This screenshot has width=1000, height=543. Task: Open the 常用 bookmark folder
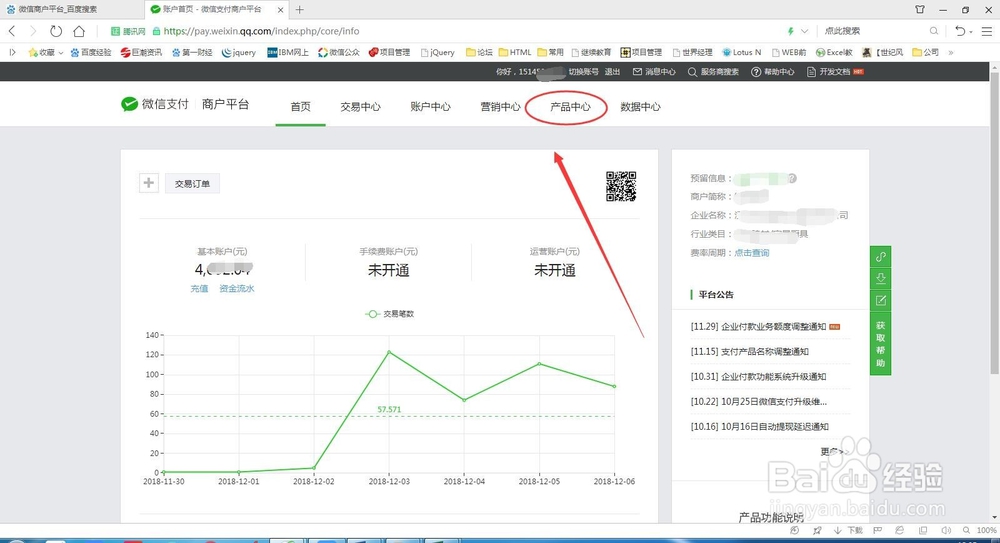pos(550,52)
